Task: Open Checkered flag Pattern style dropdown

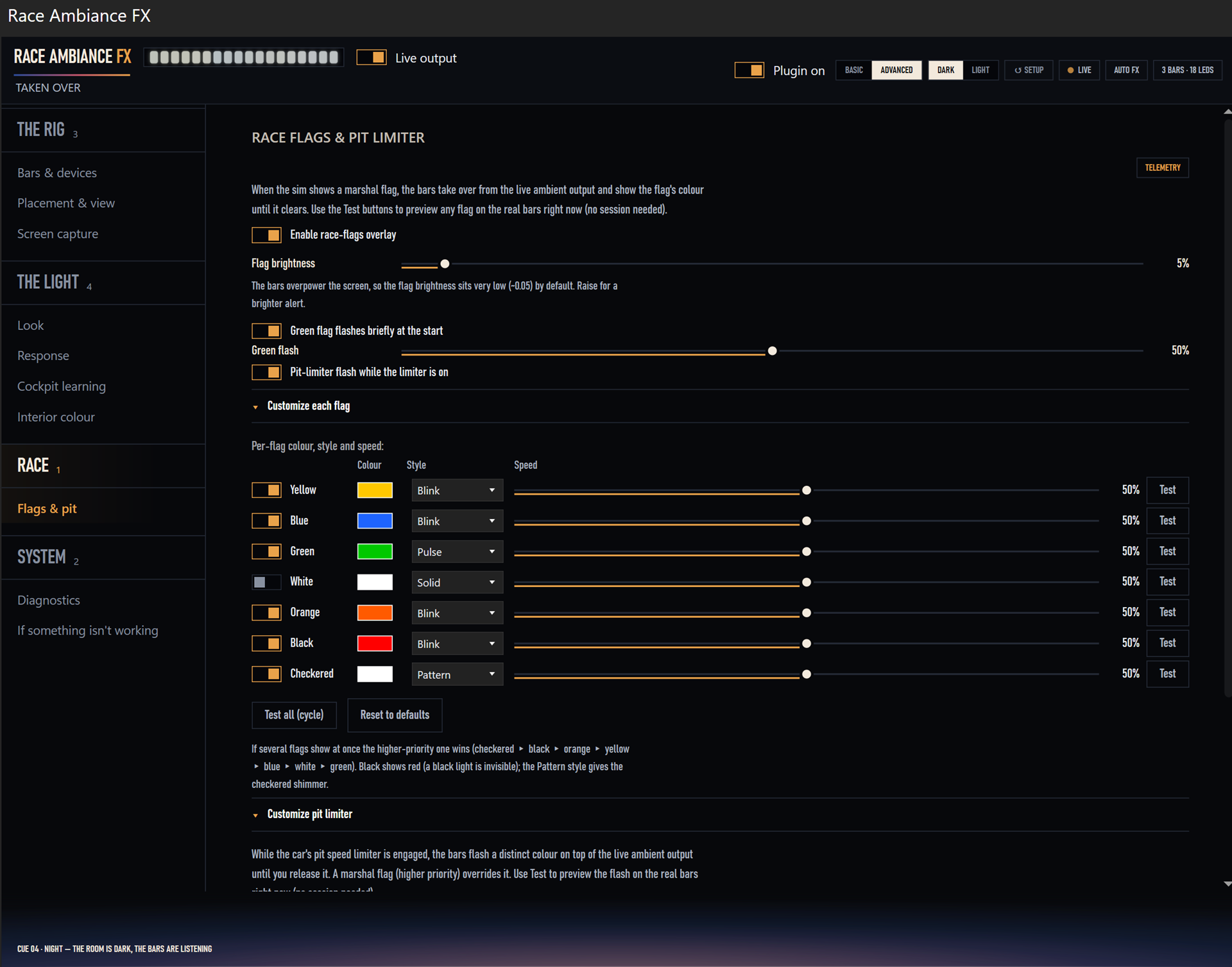Action: pos(457,674)
